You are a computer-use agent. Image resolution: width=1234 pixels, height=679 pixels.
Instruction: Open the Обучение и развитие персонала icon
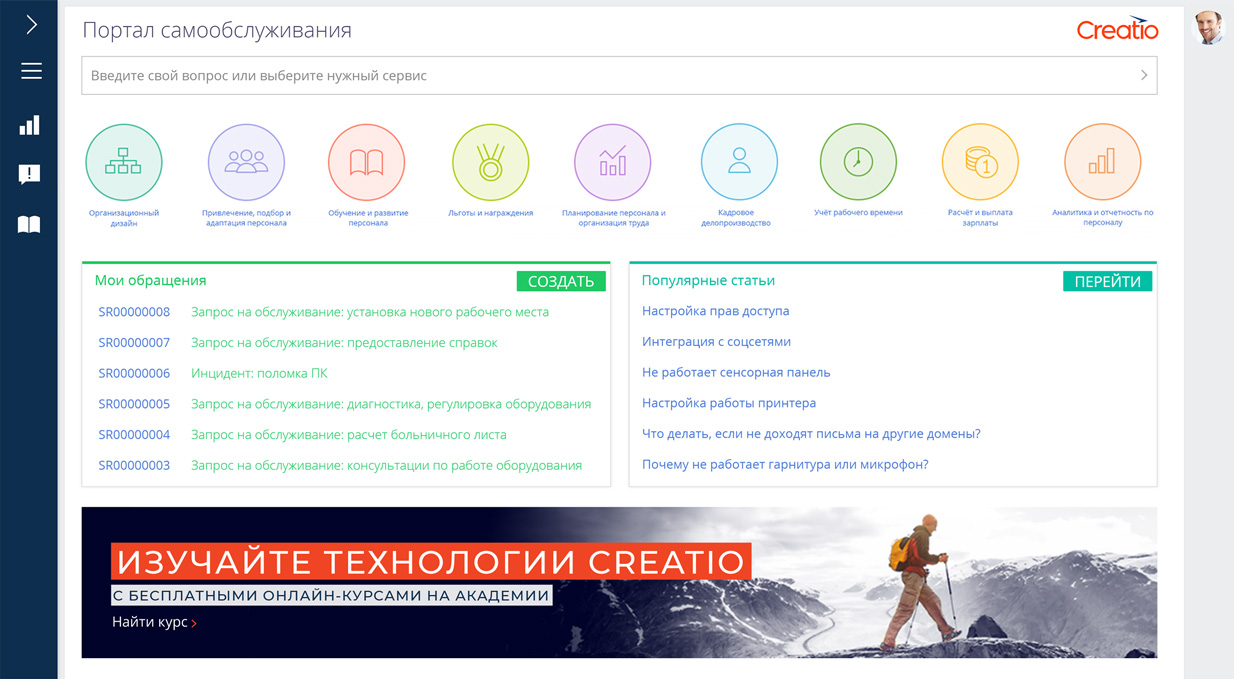[x=367, y=162]
